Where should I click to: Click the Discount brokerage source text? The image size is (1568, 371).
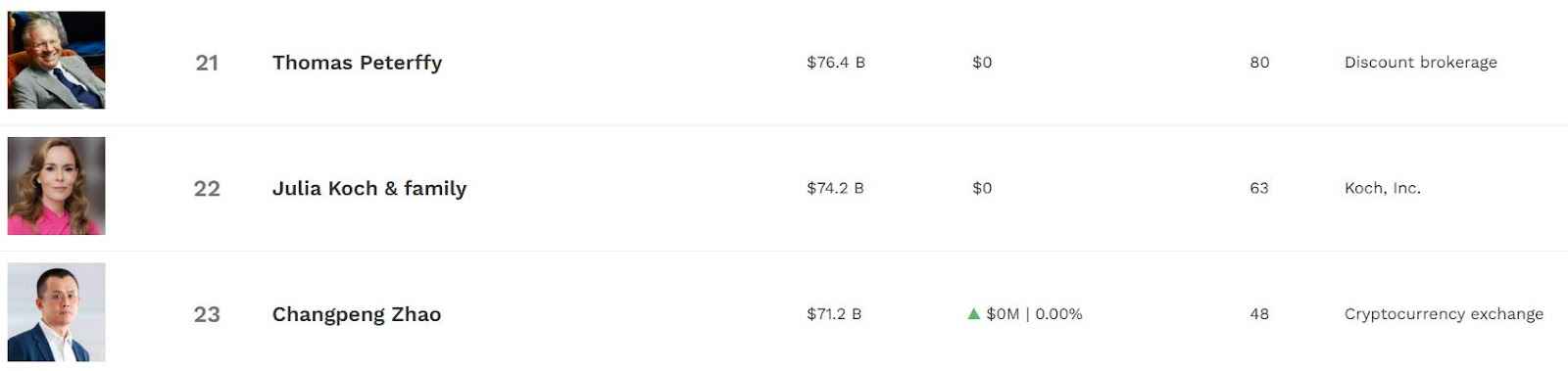[1421, 63]
